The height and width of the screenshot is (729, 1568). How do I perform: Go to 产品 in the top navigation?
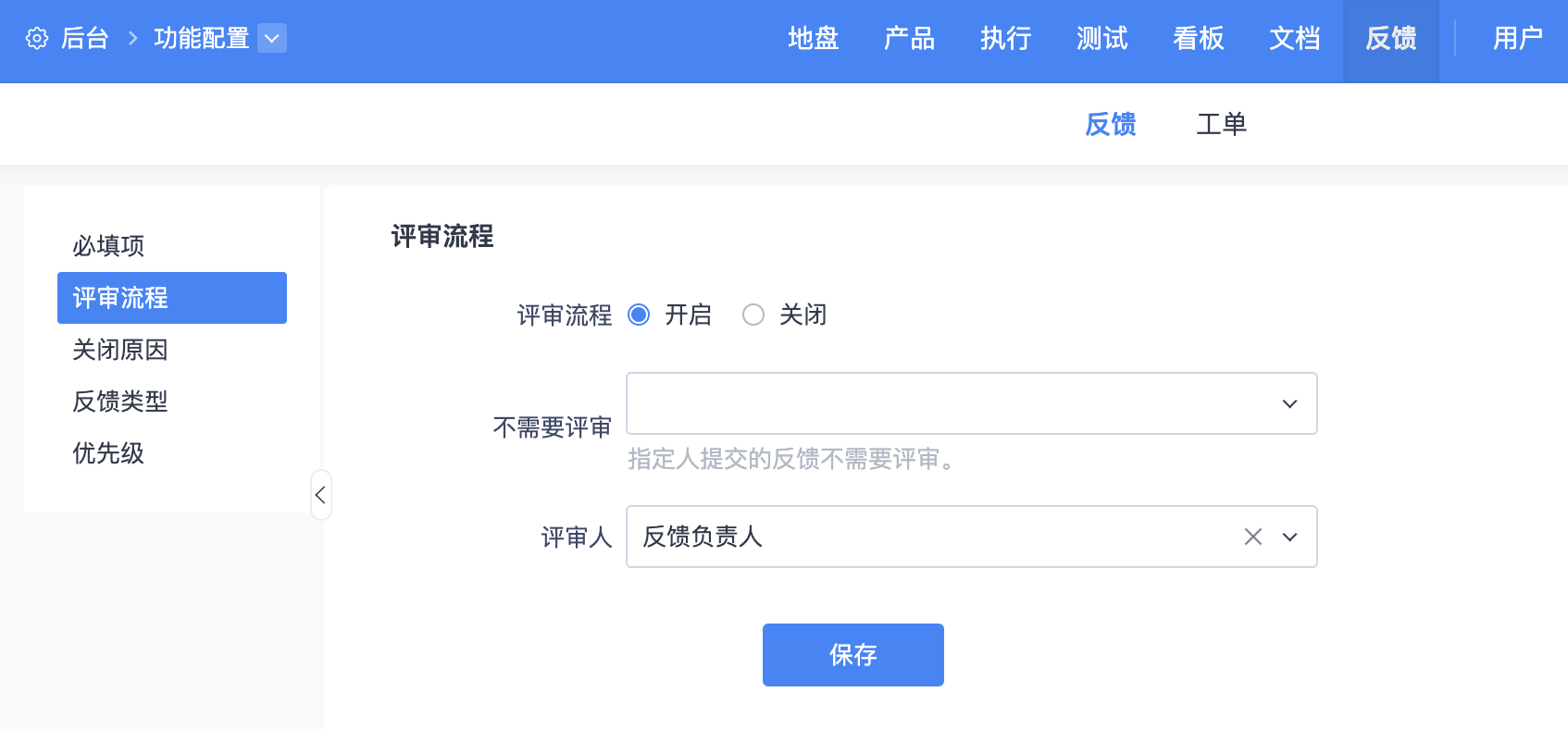[909, 38]
